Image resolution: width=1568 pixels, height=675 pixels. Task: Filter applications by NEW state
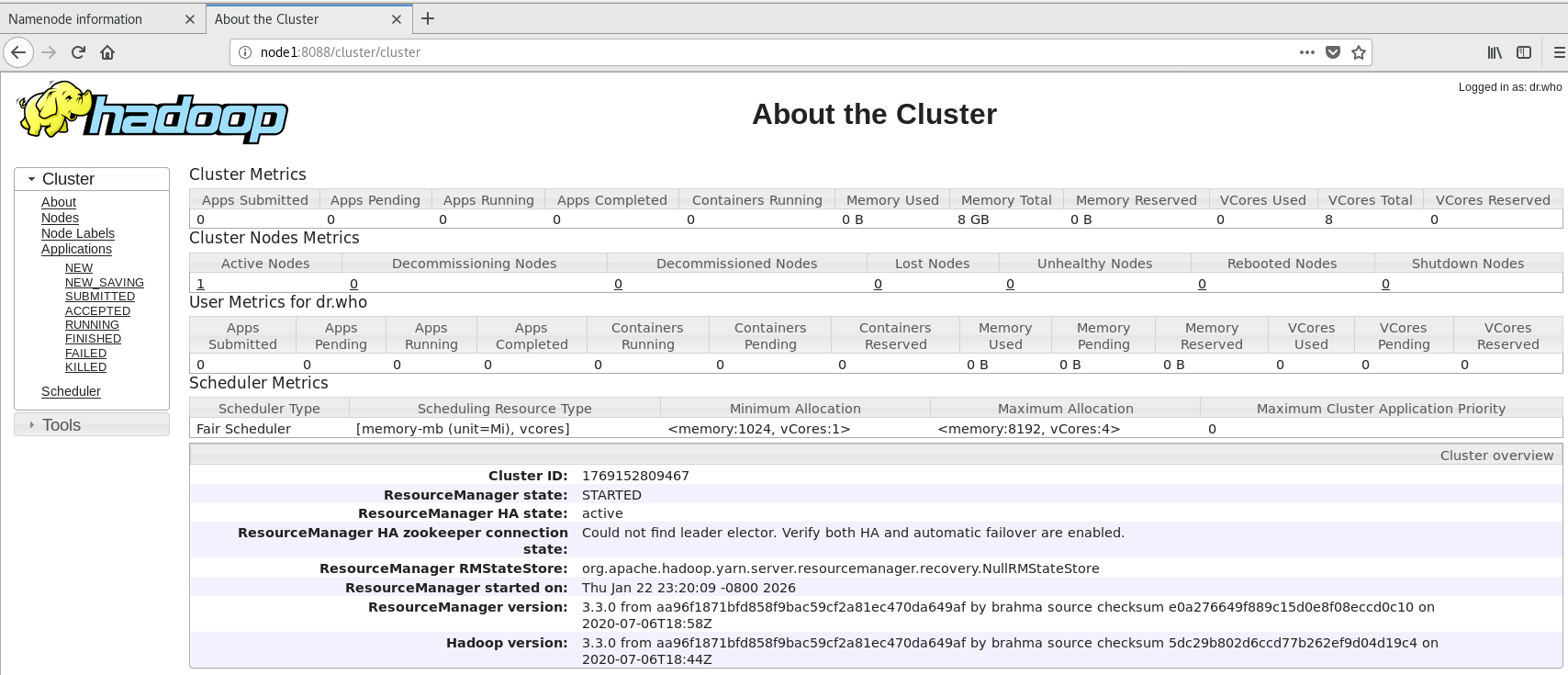(x=79, y=268)
